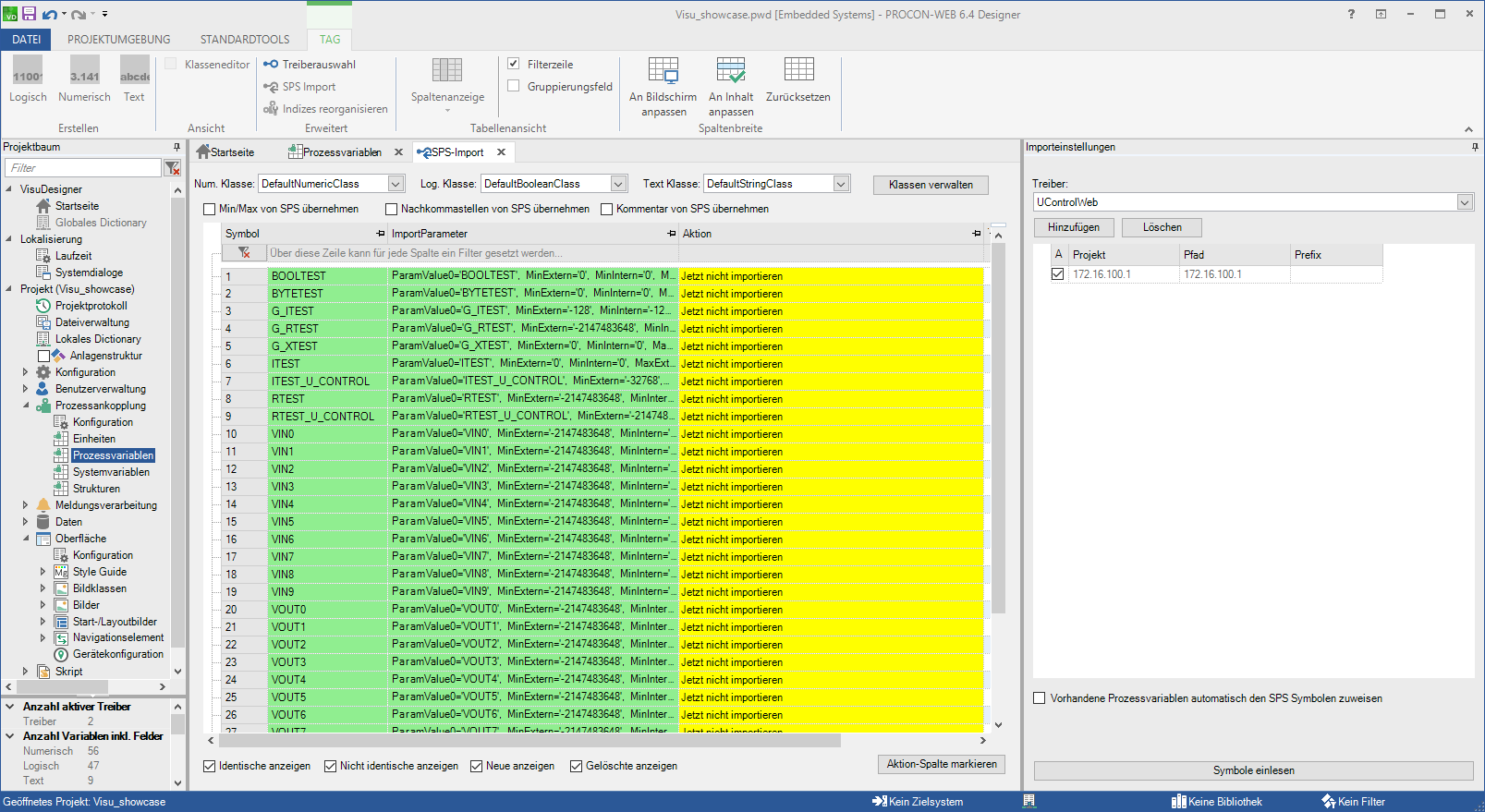
Task: Expand the Meldungsverarbeitung tree node
Action: 25,505
